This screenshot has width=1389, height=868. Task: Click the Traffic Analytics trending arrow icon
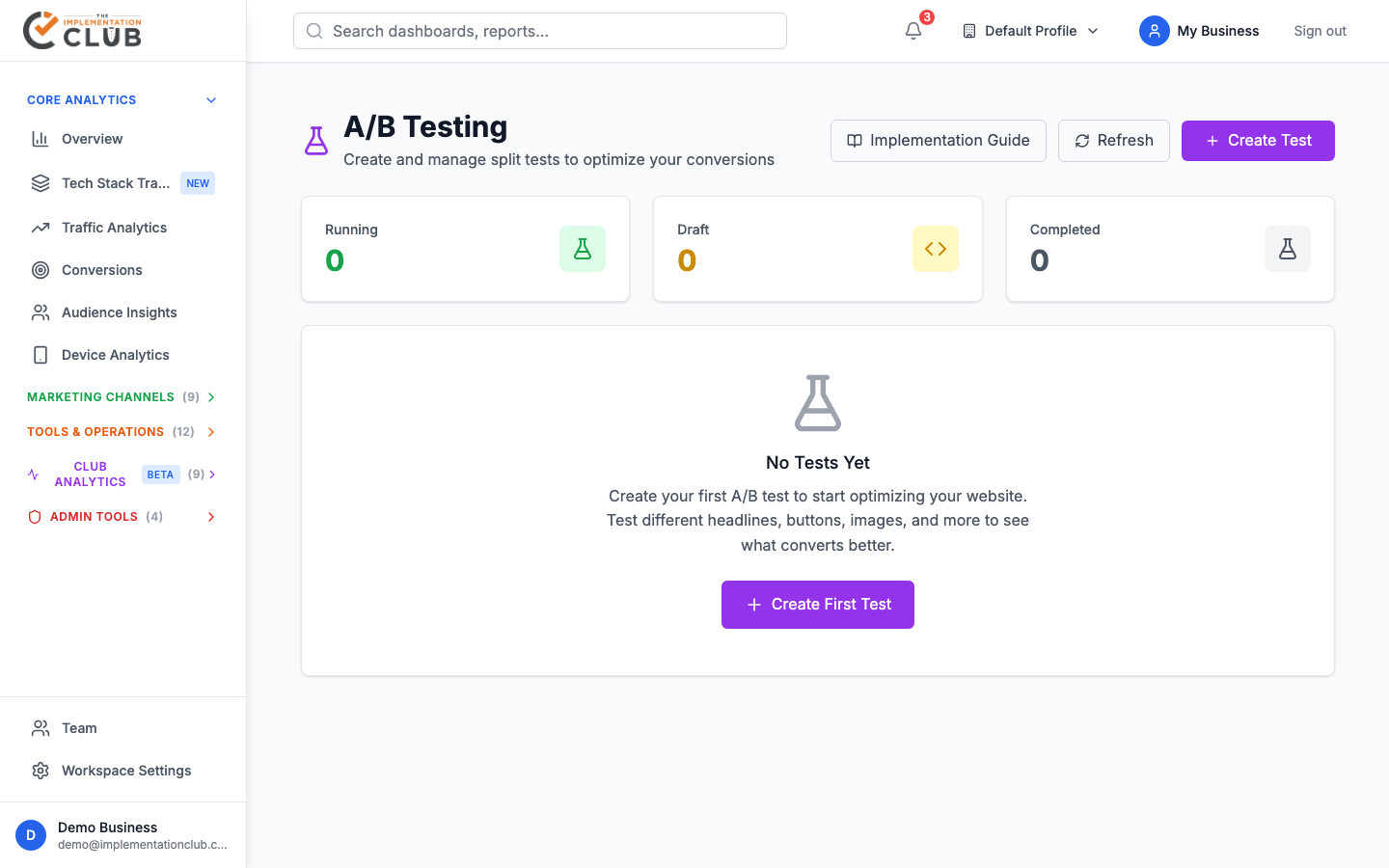40,227
